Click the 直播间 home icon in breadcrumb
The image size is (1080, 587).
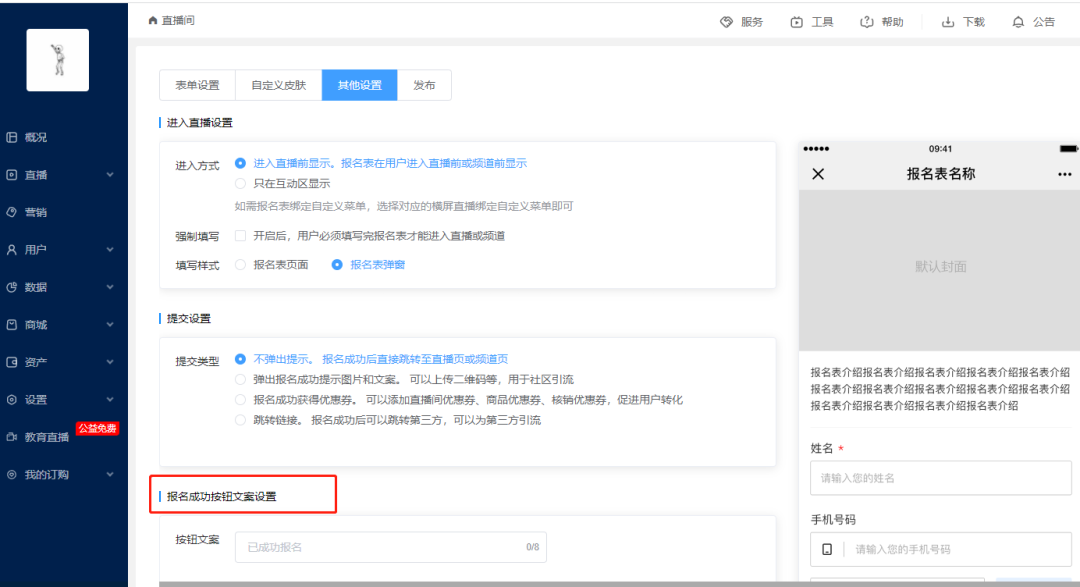153,21
